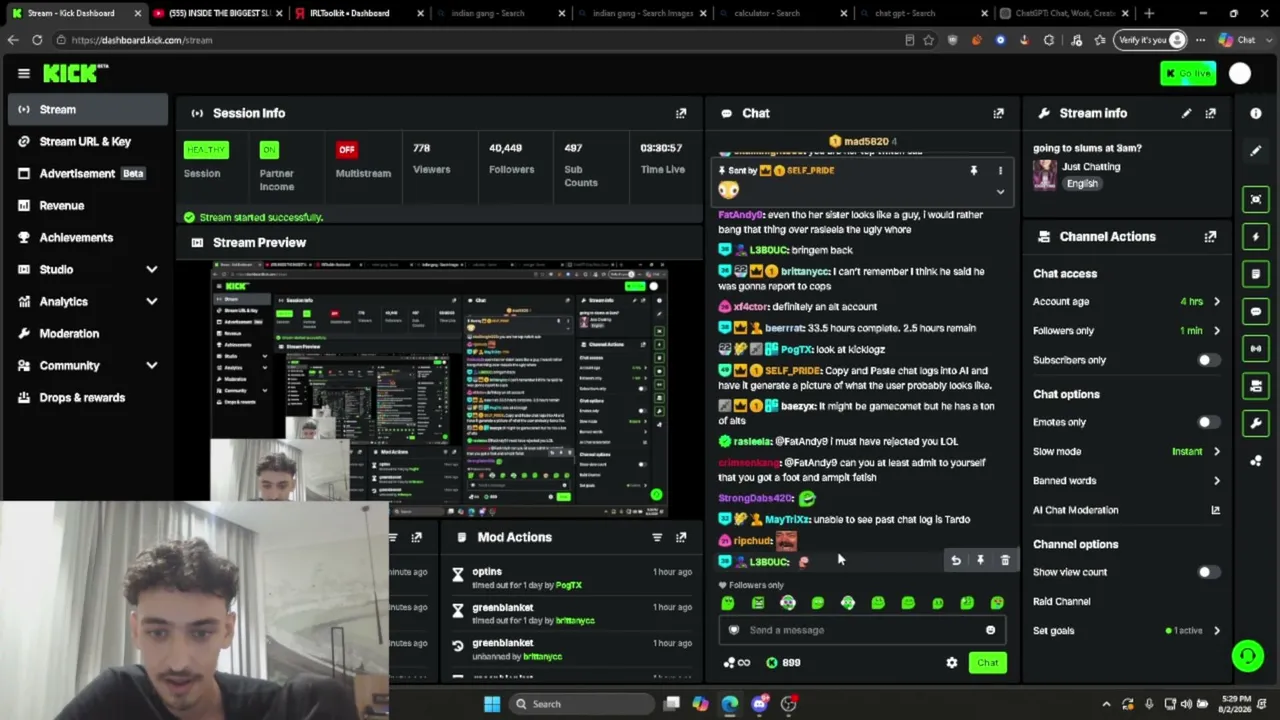Edit stream info with the pencil icon
Image resolution: width=1280 pixels, height=720 pixels.
coord(1186,113)
